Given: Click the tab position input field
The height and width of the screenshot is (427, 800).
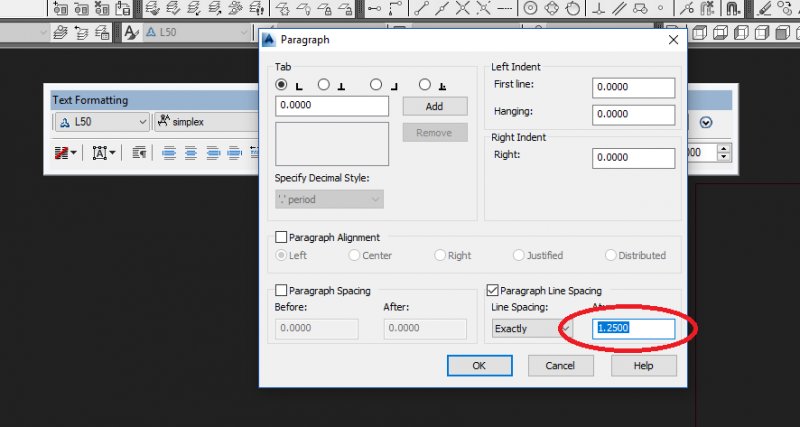Looking at the screenshot, I should pyautogui.click(x=332, y=106).
